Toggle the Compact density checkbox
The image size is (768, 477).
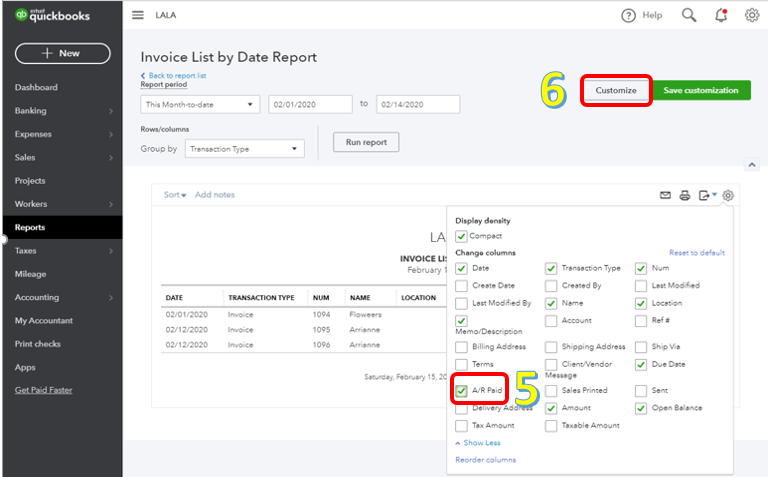(461, 237)
